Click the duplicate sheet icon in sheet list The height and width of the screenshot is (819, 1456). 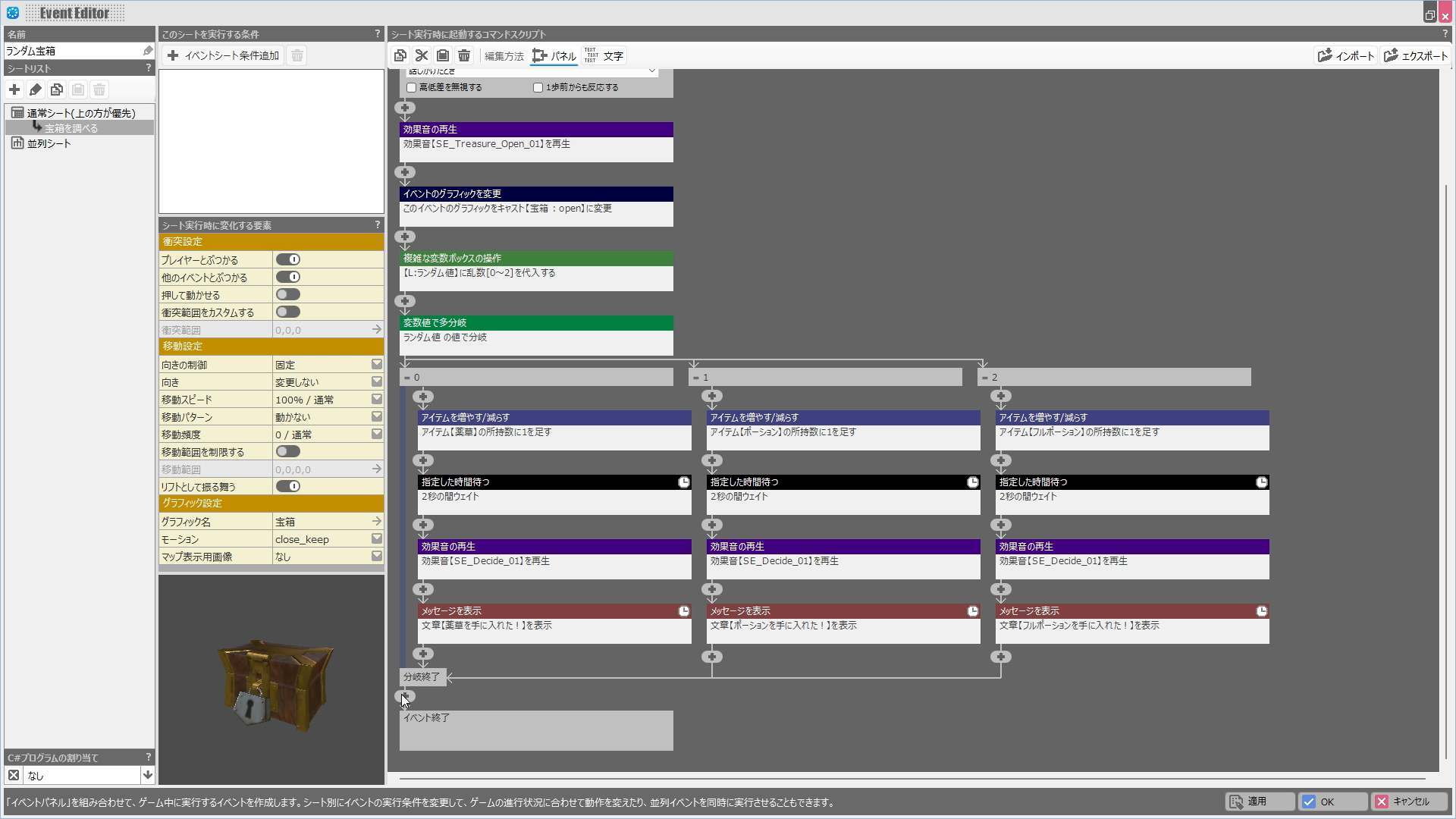(x=57, y=89)
